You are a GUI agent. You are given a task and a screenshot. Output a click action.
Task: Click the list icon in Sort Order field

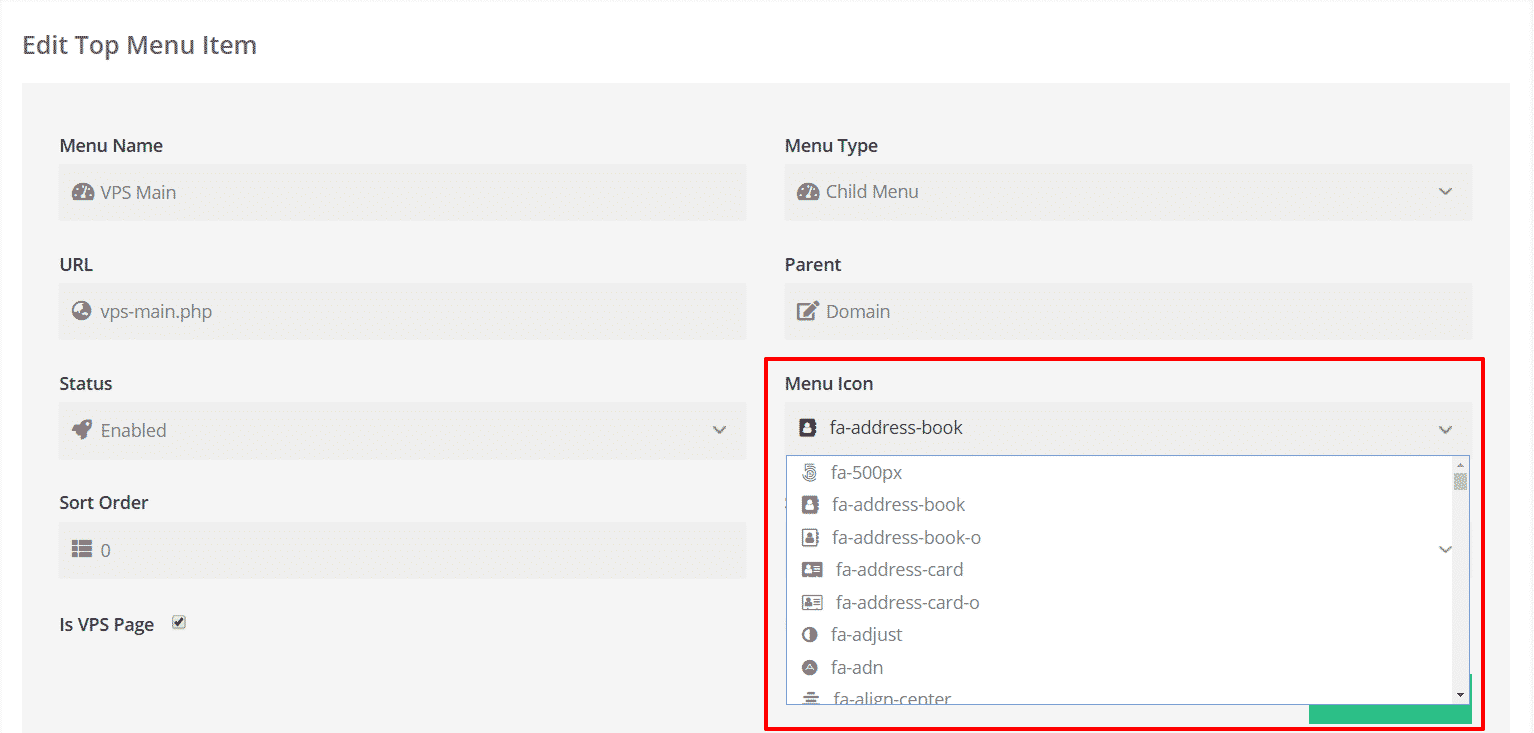click(x=82, y=550)
